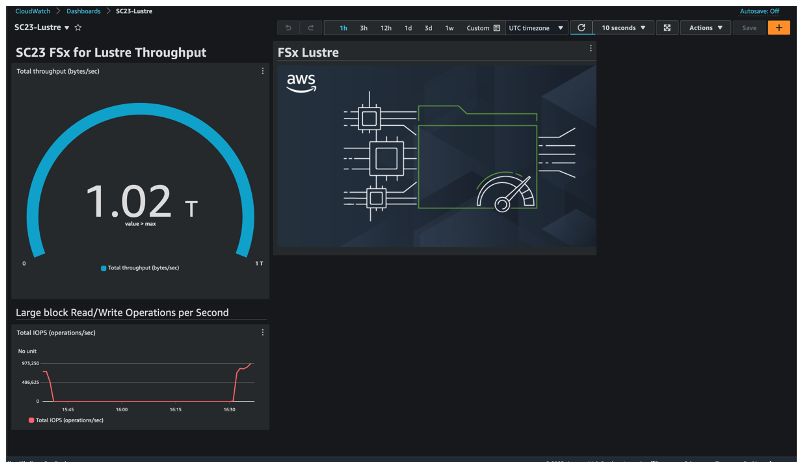Viewport: 804px width, 468px height.
Task: Open FSx Lustre widget options menu
Action: click(591, 48)
